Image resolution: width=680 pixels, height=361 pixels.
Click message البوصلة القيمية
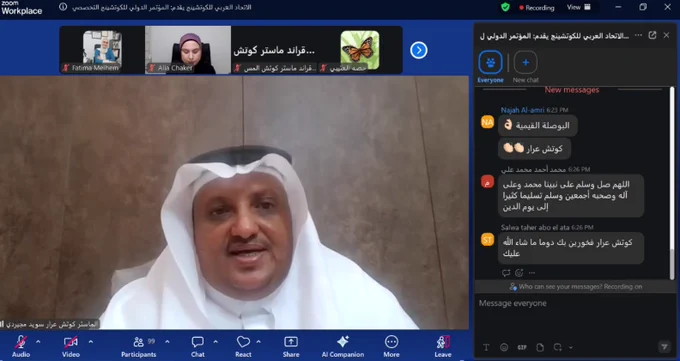538,125
